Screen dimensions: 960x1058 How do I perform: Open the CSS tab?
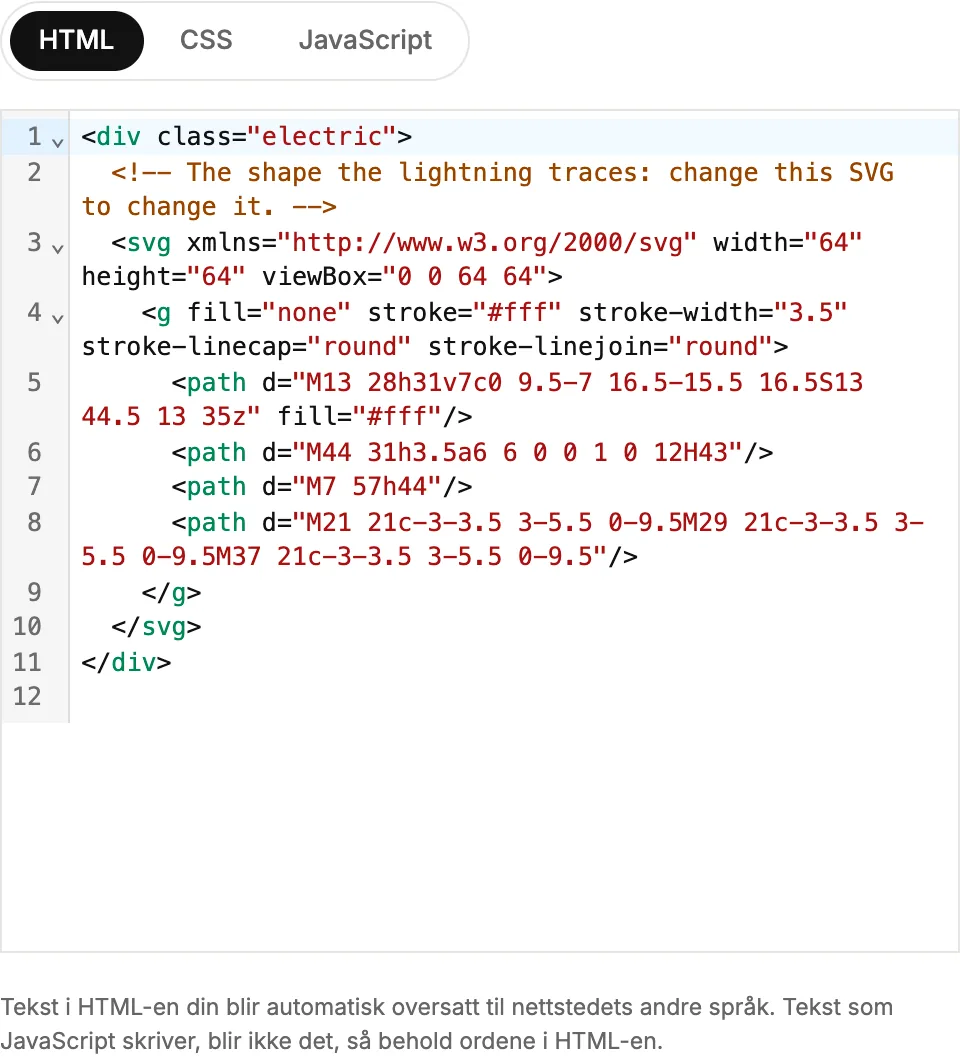point(206,40)
